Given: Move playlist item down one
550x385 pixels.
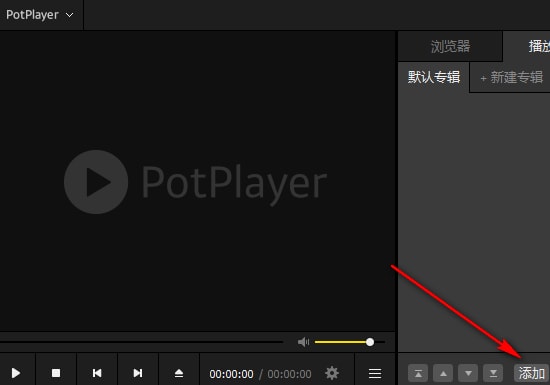Looking at the screenshot, I should click(x=468, y=373).
